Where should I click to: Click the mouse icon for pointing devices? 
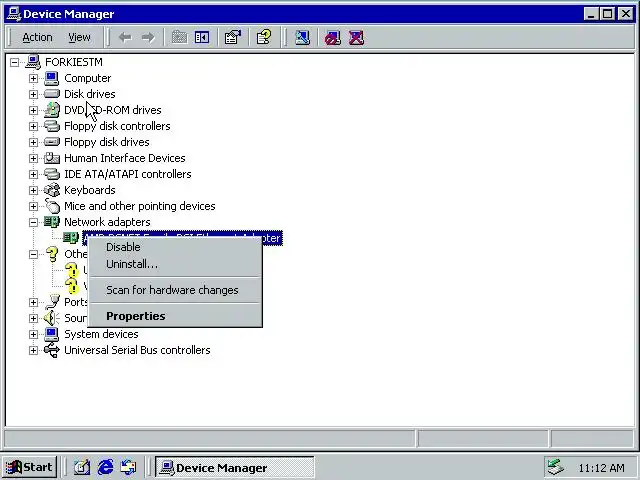[x=52, y=206]
